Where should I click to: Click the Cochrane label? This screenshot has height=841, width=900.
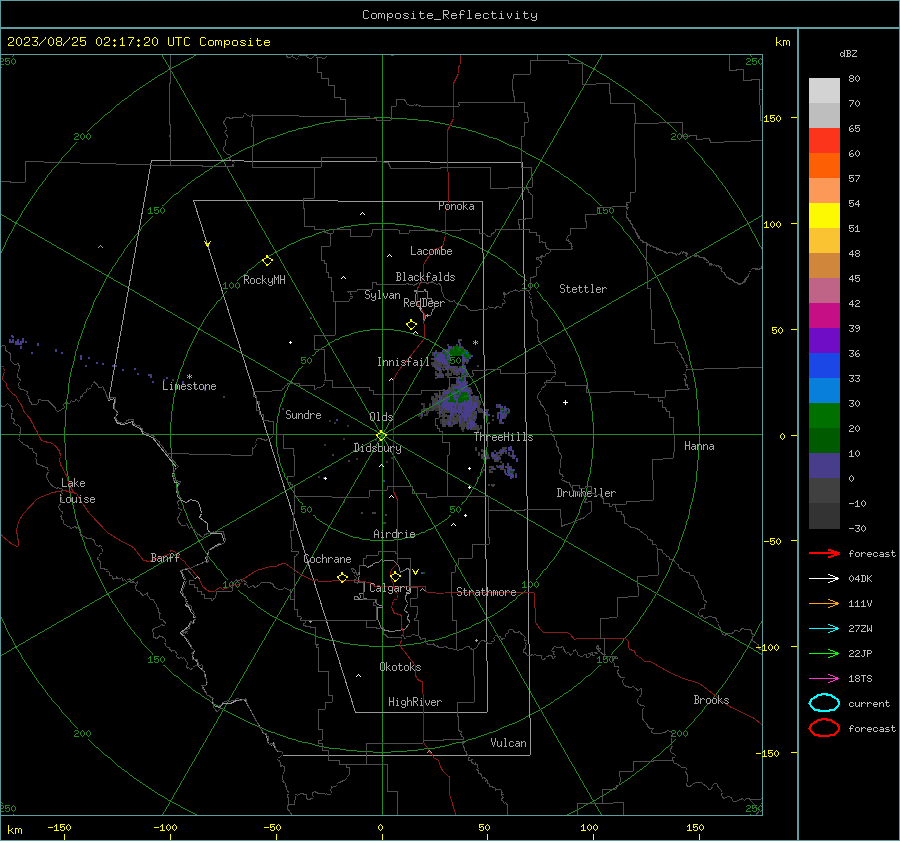click(327, 559)
